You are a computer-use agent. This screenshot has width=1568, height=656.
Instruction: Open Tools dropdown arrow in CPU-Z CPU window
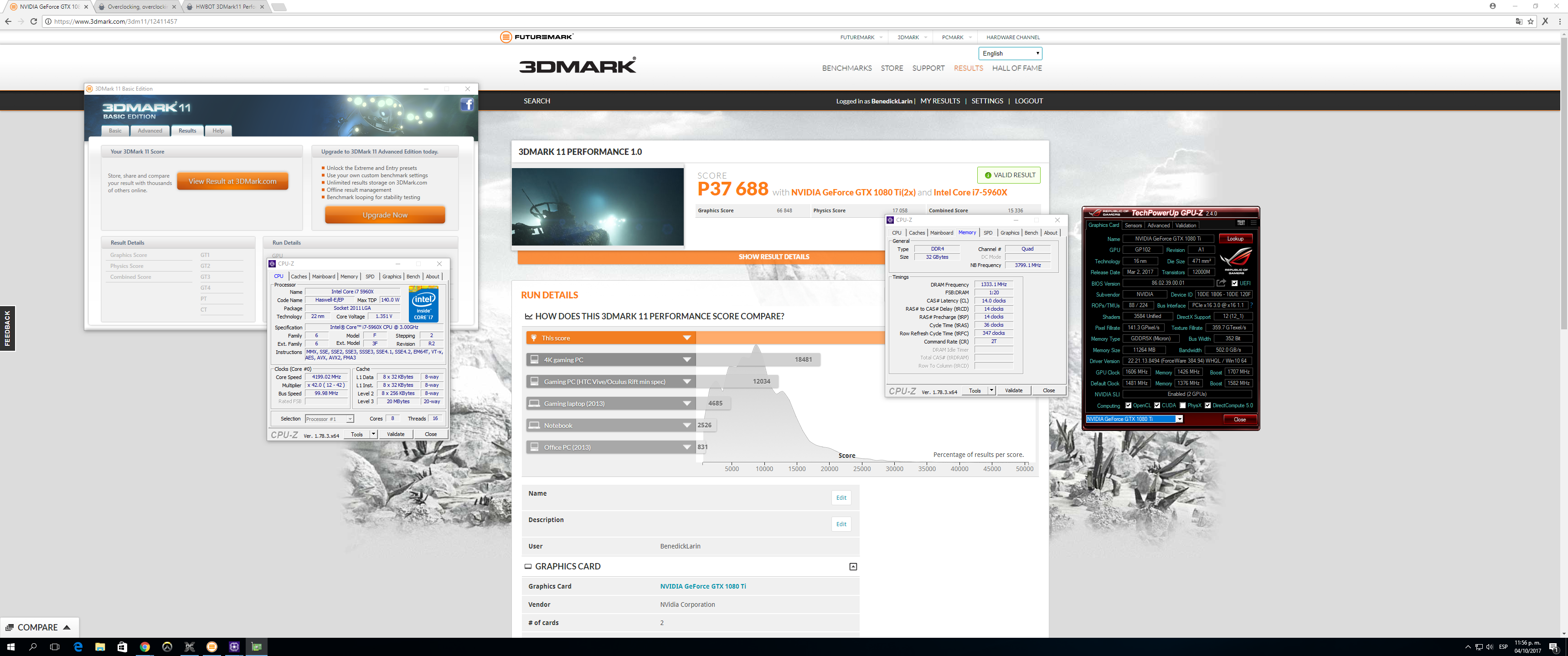(x=373, y=435)
